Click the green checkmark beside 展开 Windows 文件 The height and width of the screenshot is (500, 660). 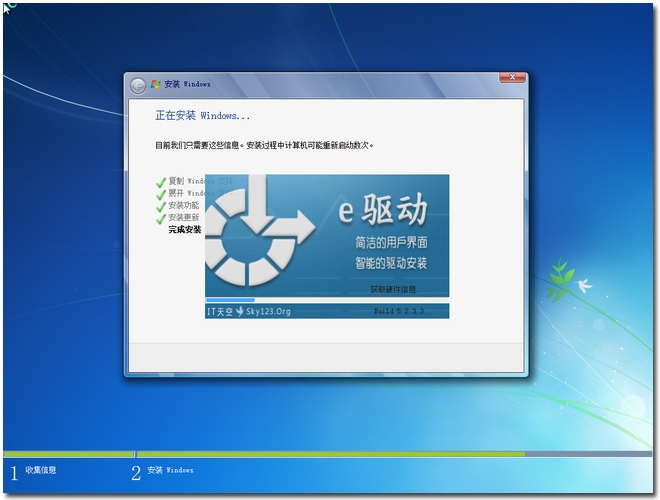click(161, 194)
